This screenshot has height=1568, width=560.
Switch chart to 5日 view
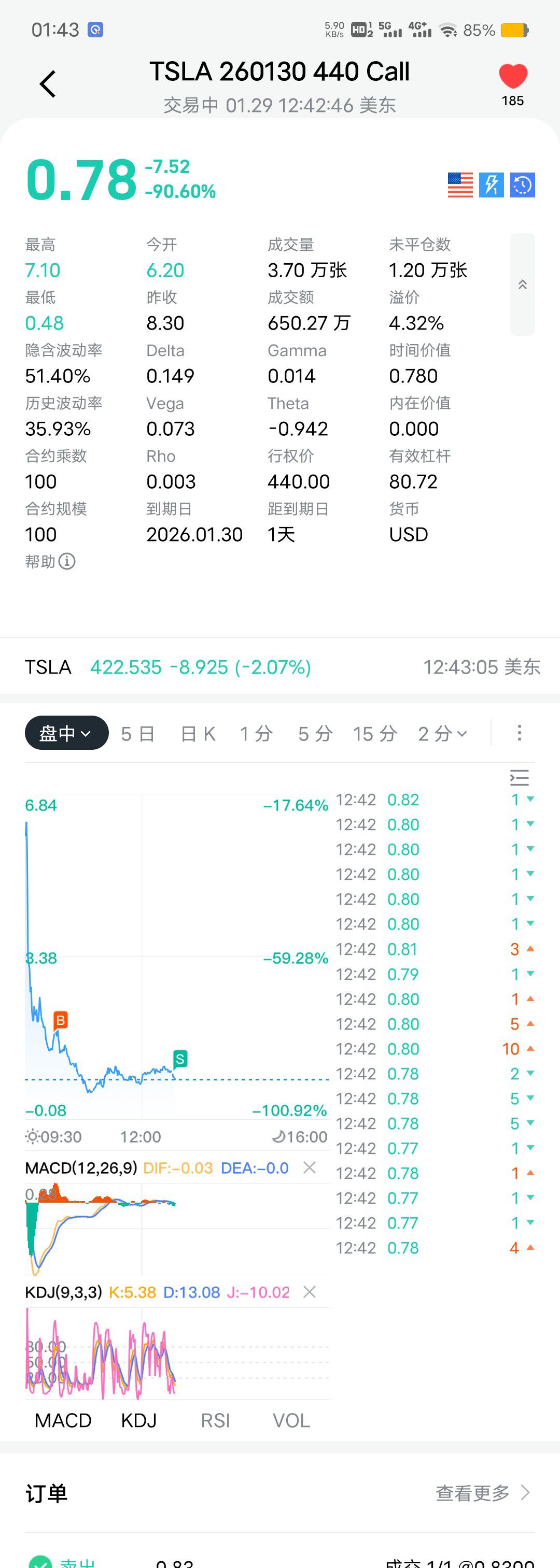tap(138, 734)
